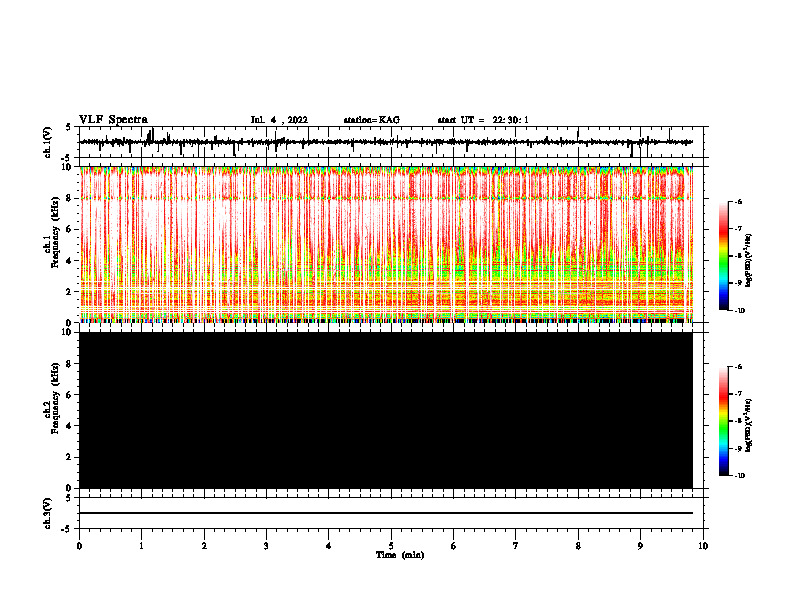The height and width of the screenshot is (612, 792).
Task: Click the ch.2 "Frequency (kHz)" axis label
Action: (x=56, y=398)
